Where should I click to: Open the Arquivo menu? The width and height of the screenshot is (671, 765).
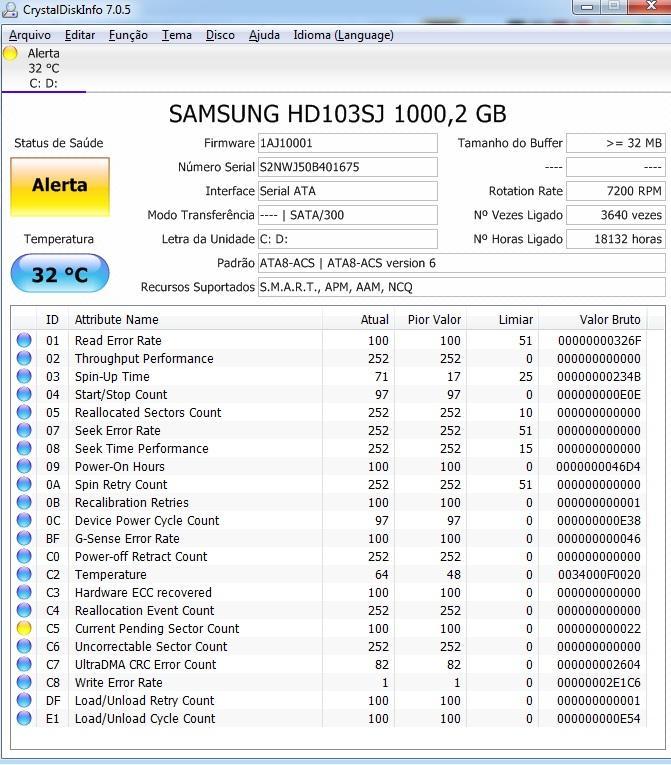[30, 35]
